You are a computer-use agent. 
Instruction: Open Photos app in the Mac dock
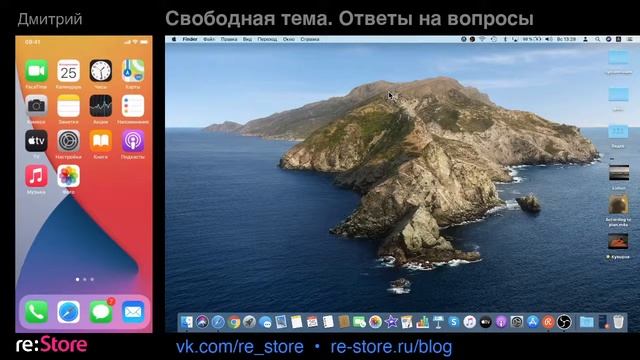tap(375, 322)
